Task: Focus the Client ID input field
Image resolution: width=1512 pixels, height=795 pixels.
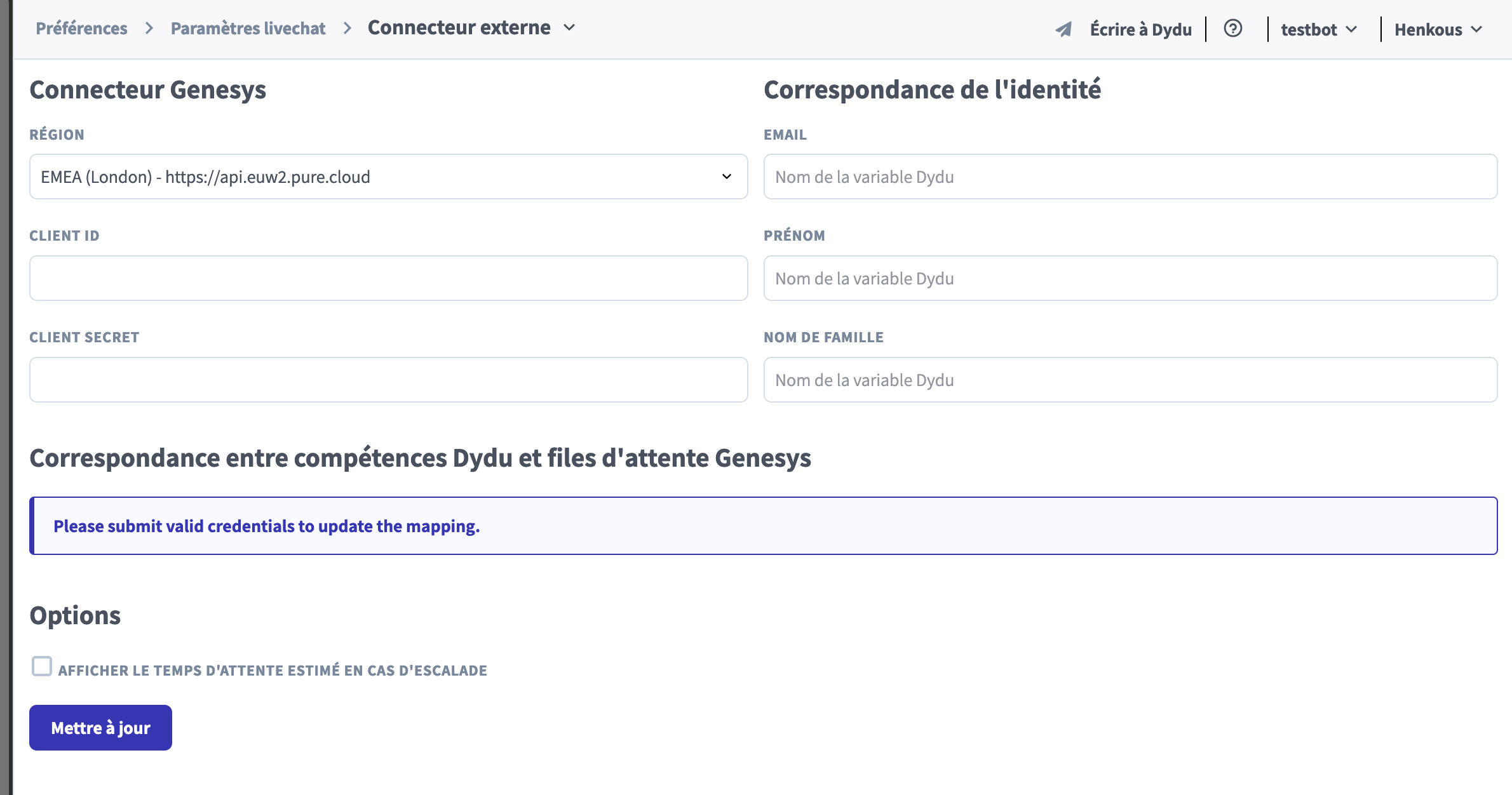Action: click(388, 278)
